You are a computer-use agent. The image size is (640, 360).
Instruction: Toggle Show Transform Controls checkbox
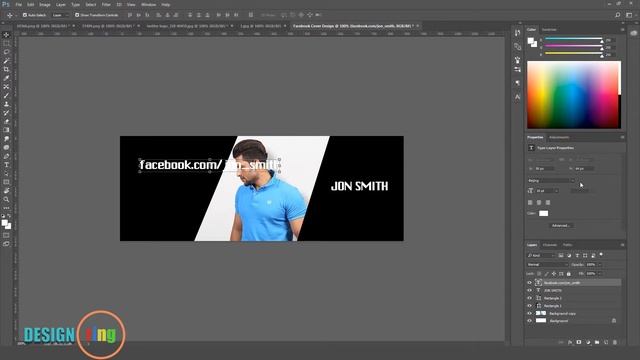[77, 15]
